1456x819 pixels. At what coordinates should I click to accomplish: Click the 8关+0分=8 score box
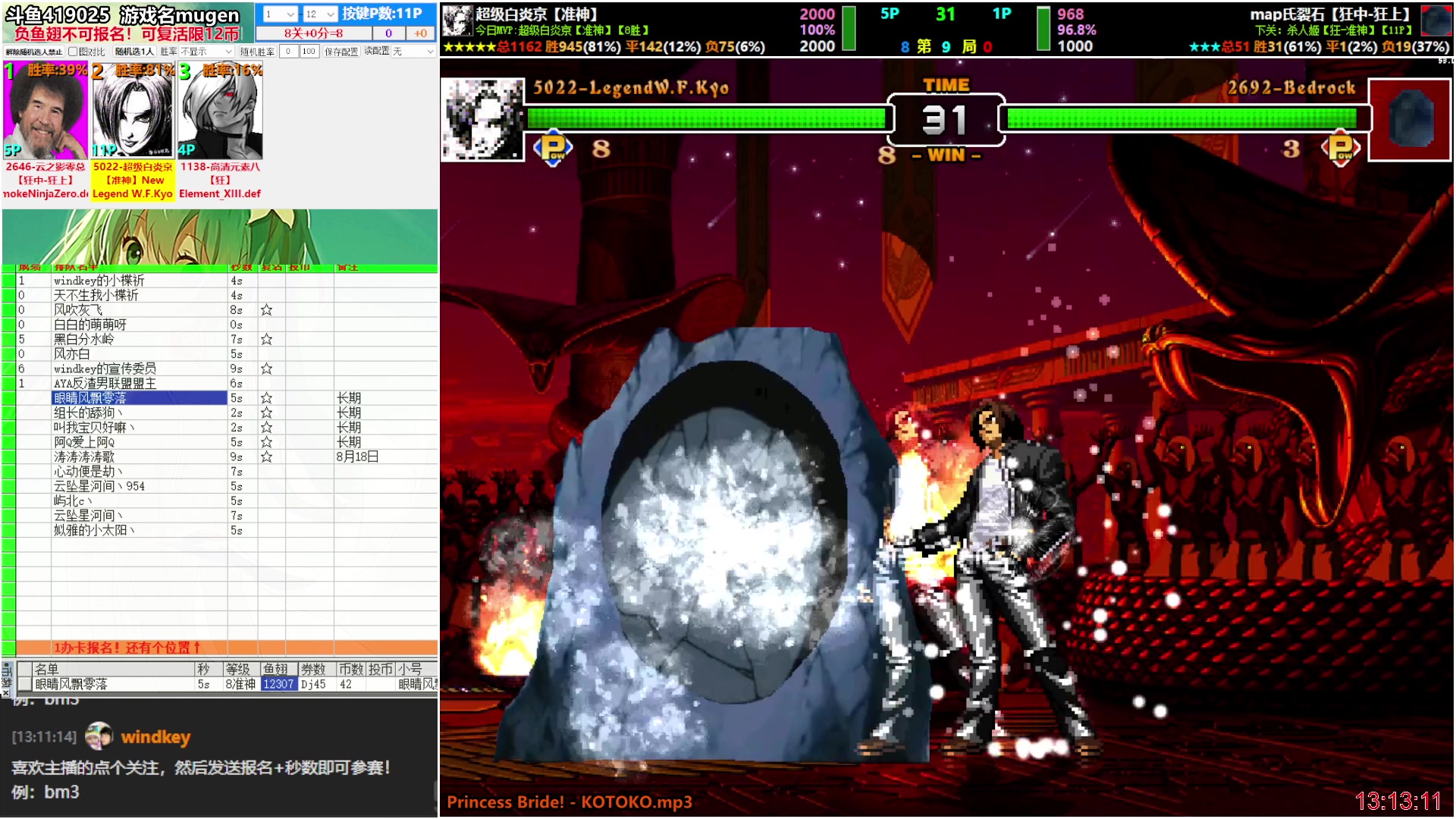pyautogui.click(x=314, y=33)
